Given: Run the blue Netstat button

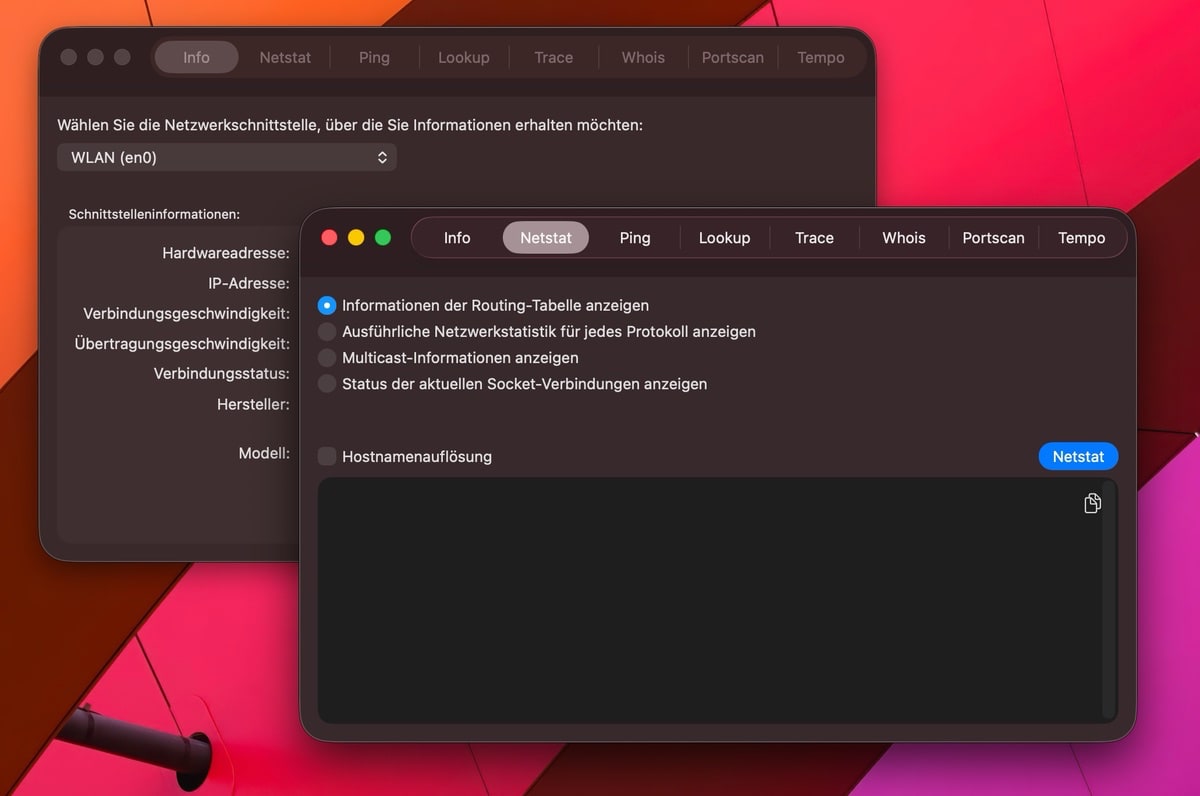Looking at the screenshot, I should tap(1078, 456).
